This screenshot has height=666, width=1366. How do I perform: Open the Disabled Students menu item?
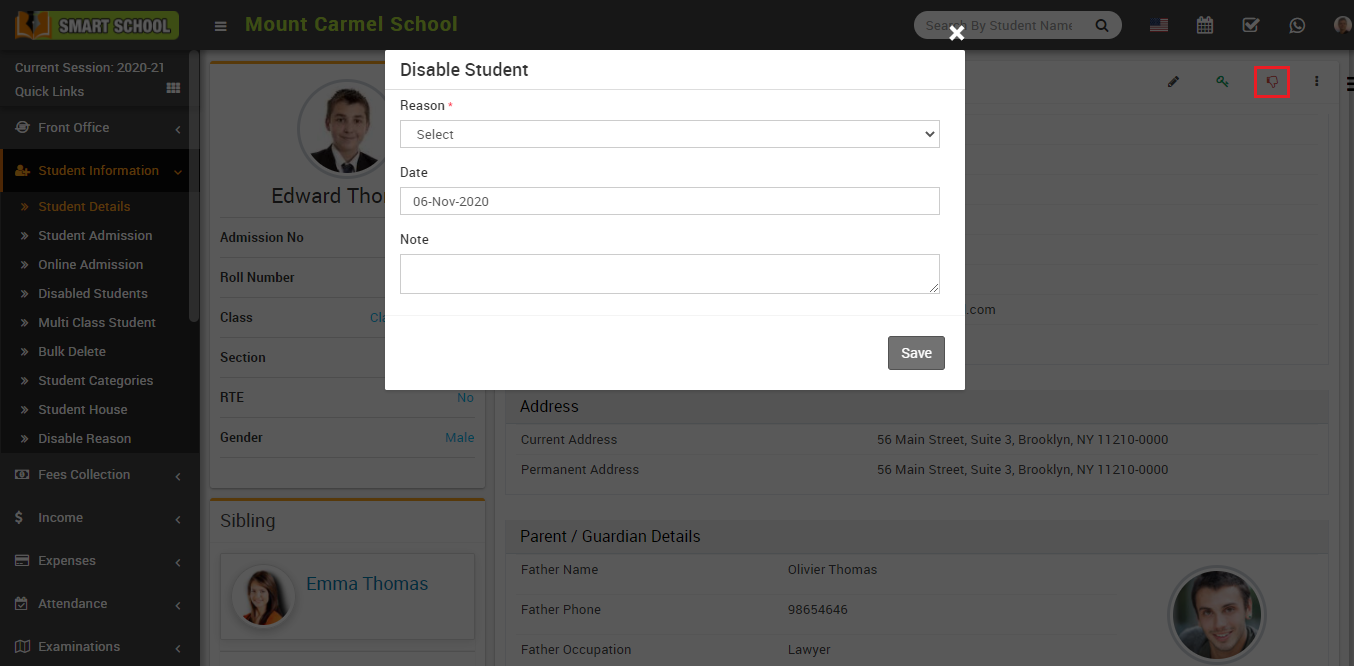coord(95,293)
